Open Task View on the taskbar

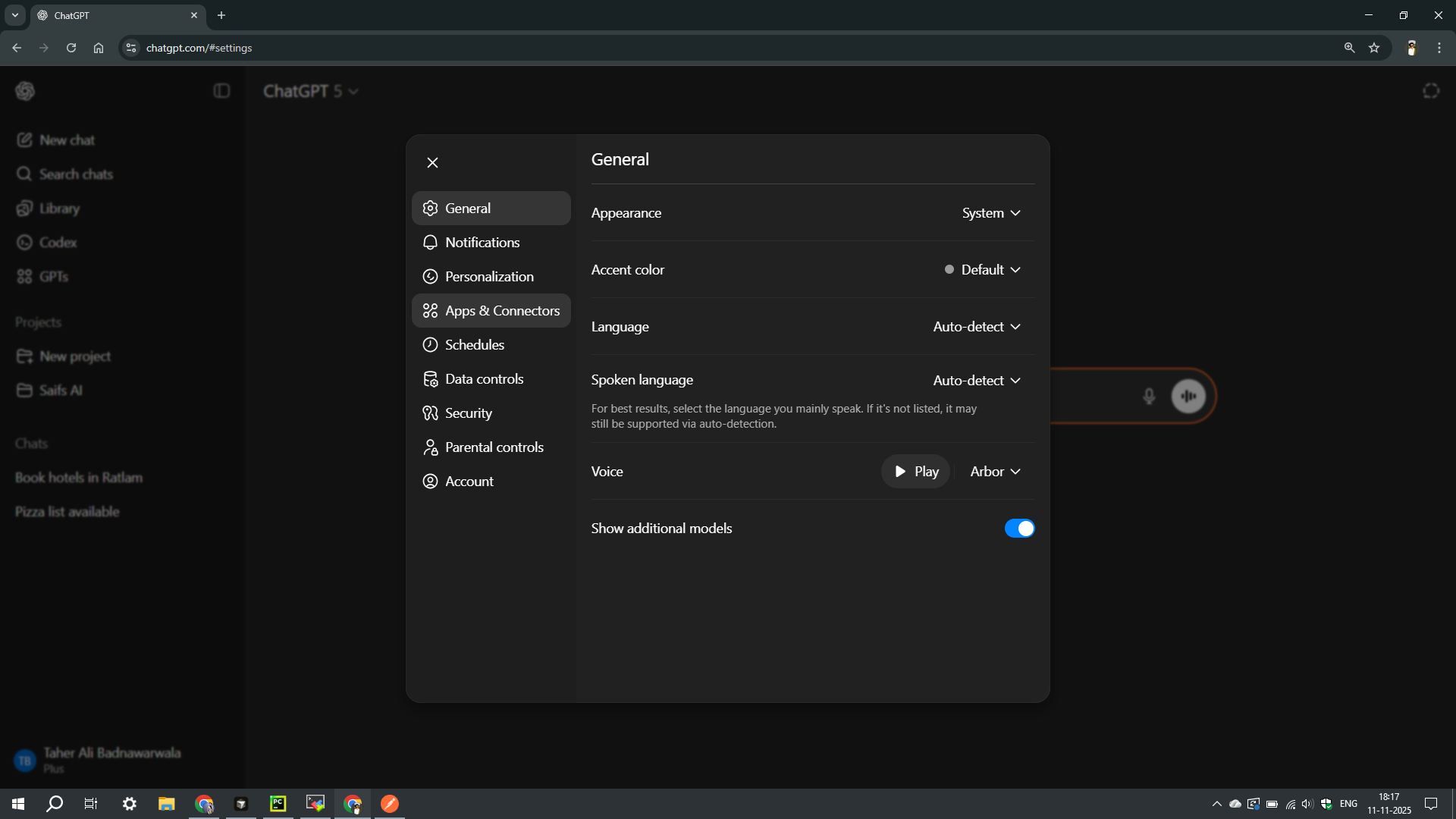[91, 804]
